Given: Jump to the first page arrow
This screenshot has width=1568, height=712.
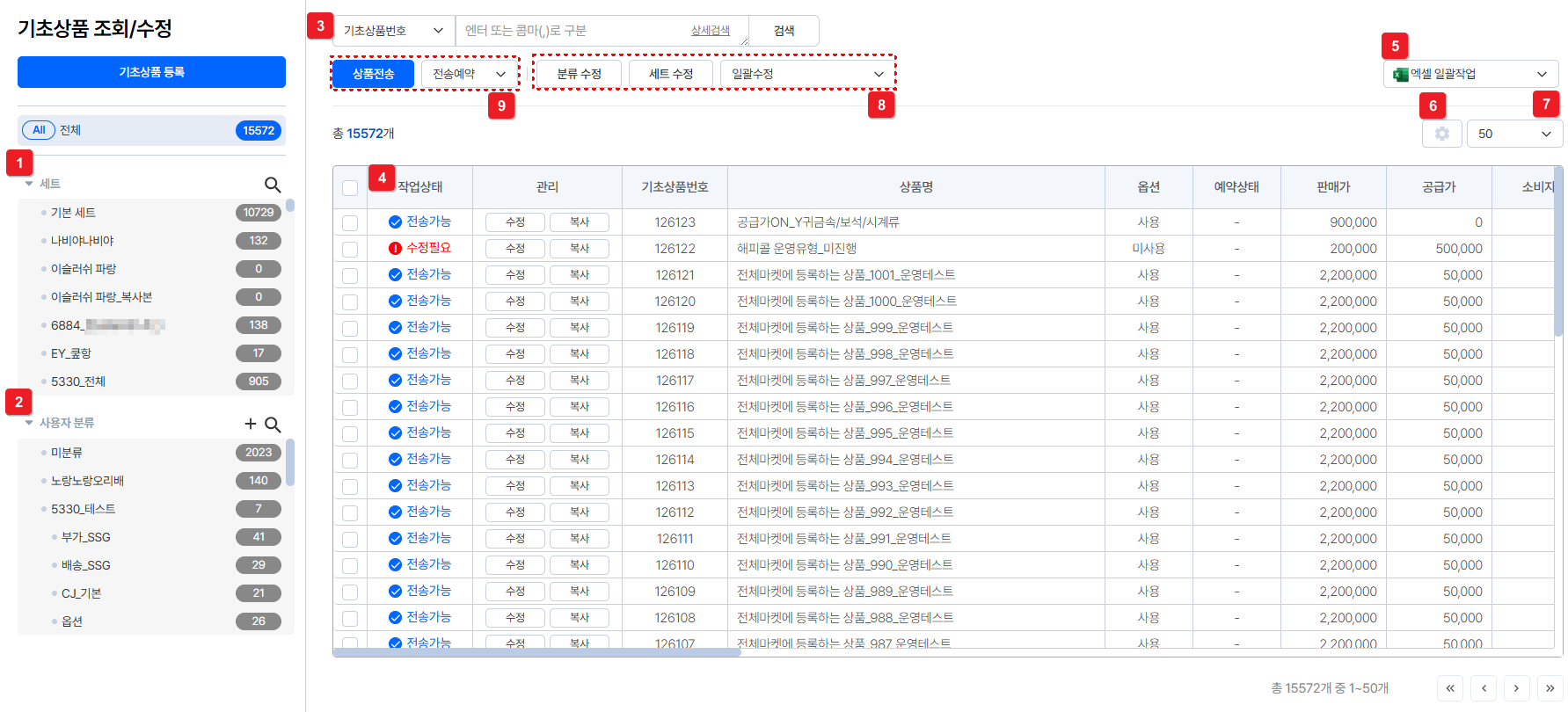Looking at the screenshot, I should [x=1450, y=688].
